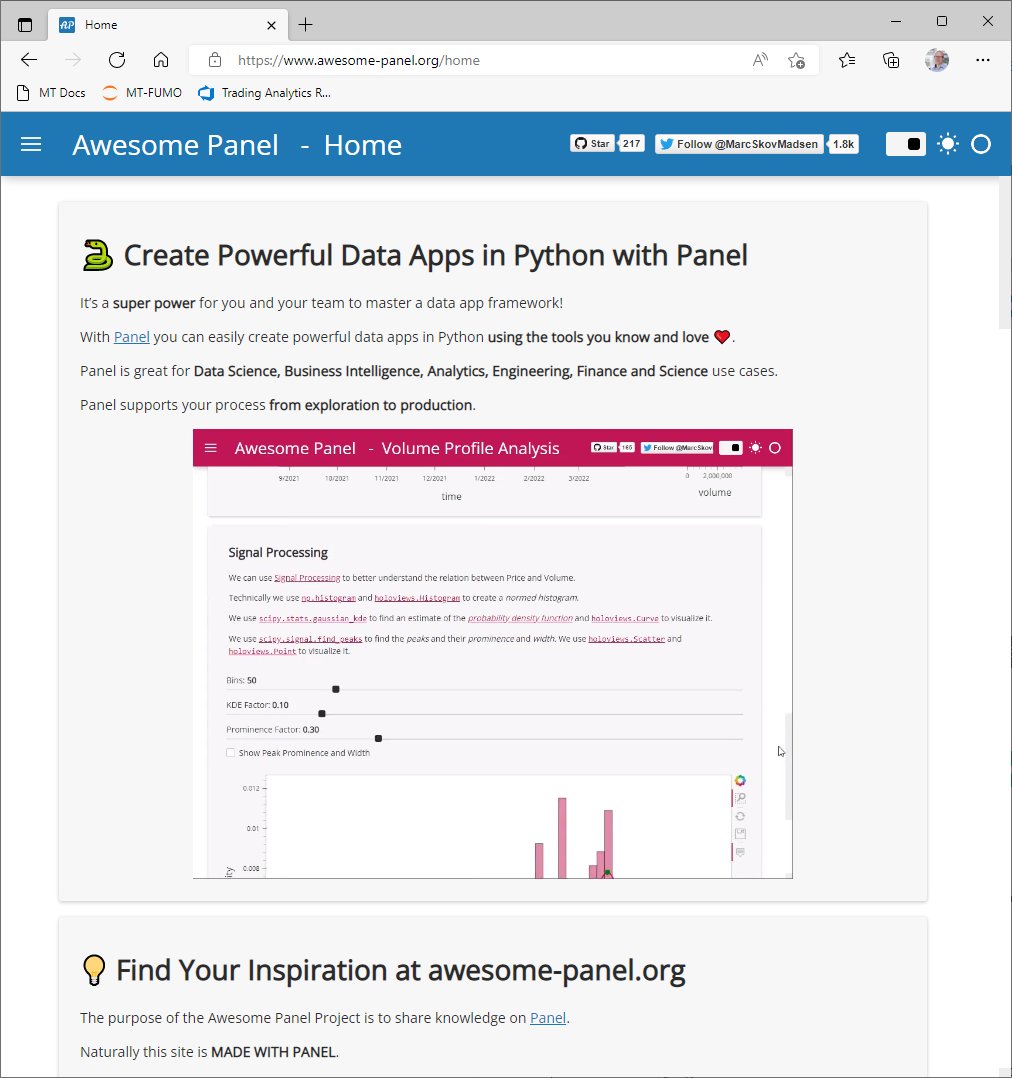
Task: Open MT-FUMO bookmark
Action: [142, 93]
